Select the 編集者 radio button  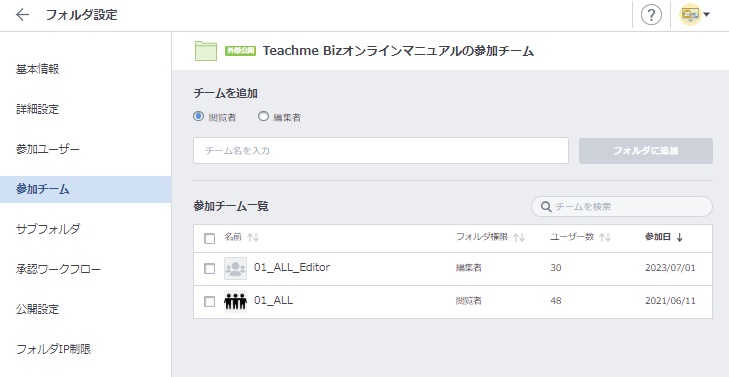263,116
